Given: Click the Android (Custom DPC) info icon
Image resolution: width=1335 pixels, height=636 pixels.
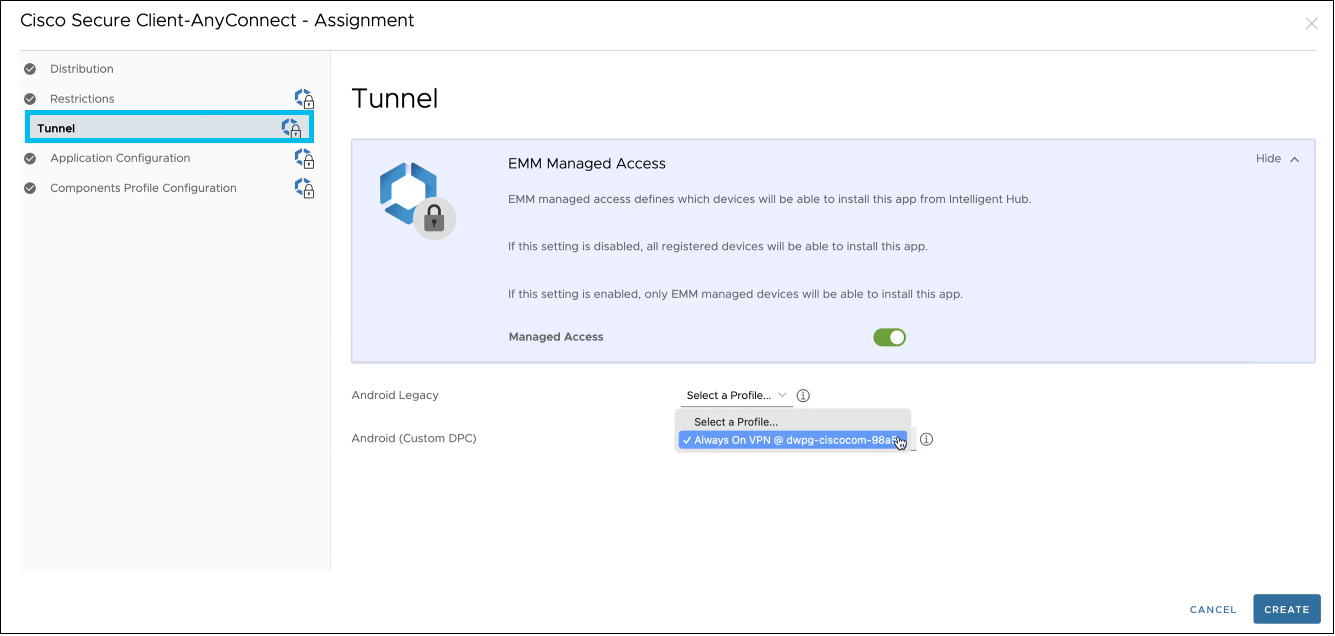Looking at the screenshot, I should pos(926,439).
